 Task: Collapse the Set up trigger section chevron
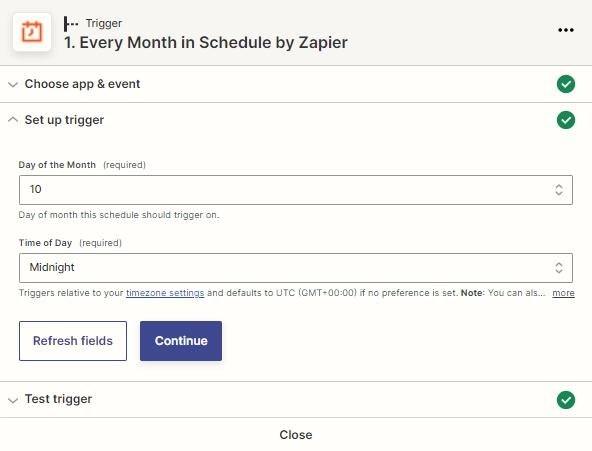coord(13,120)
